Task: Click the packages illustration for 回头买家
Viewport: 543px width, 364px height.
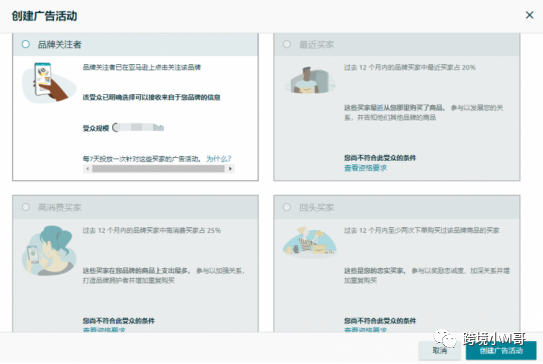Action: pyautogui.click(x=310, y=242)
